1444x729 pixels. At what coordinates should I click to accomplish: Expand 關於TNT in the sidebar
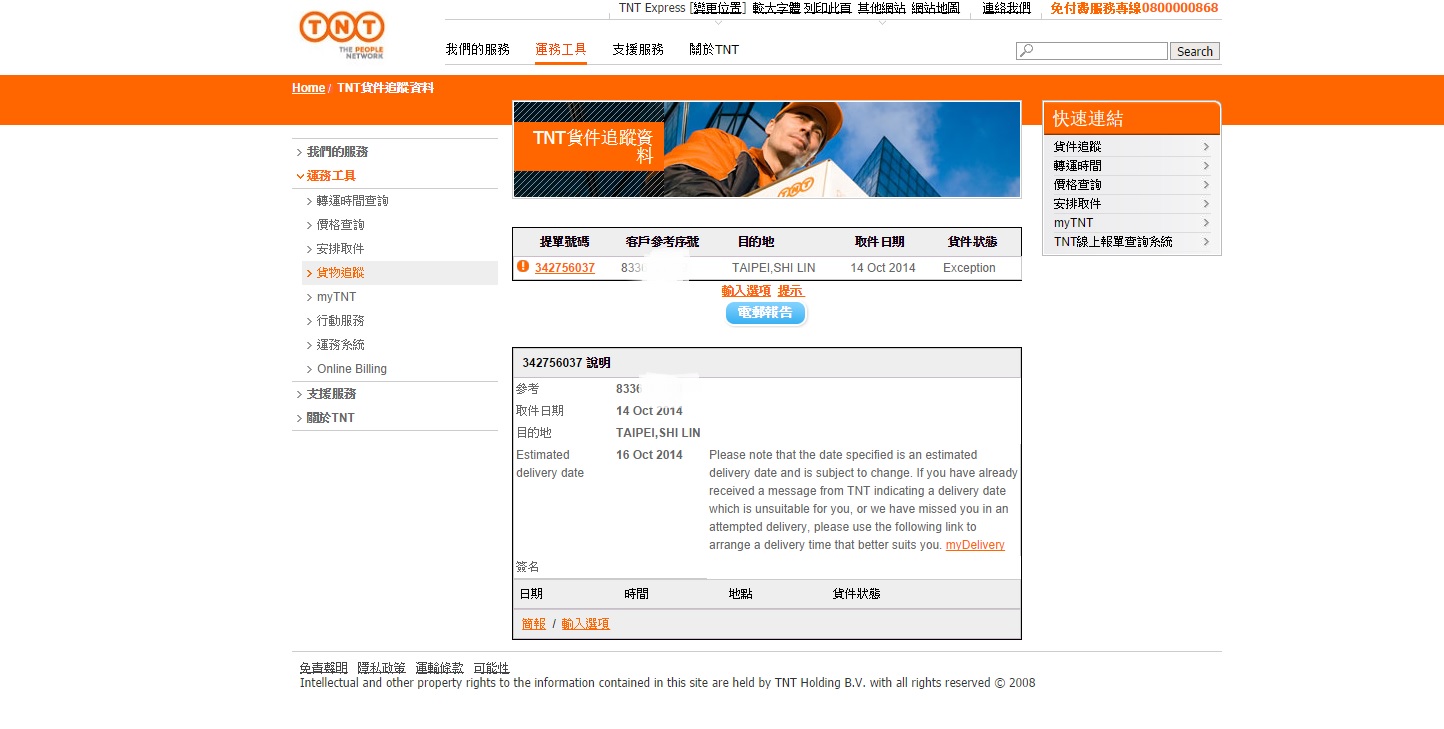(x=330, y=418)
